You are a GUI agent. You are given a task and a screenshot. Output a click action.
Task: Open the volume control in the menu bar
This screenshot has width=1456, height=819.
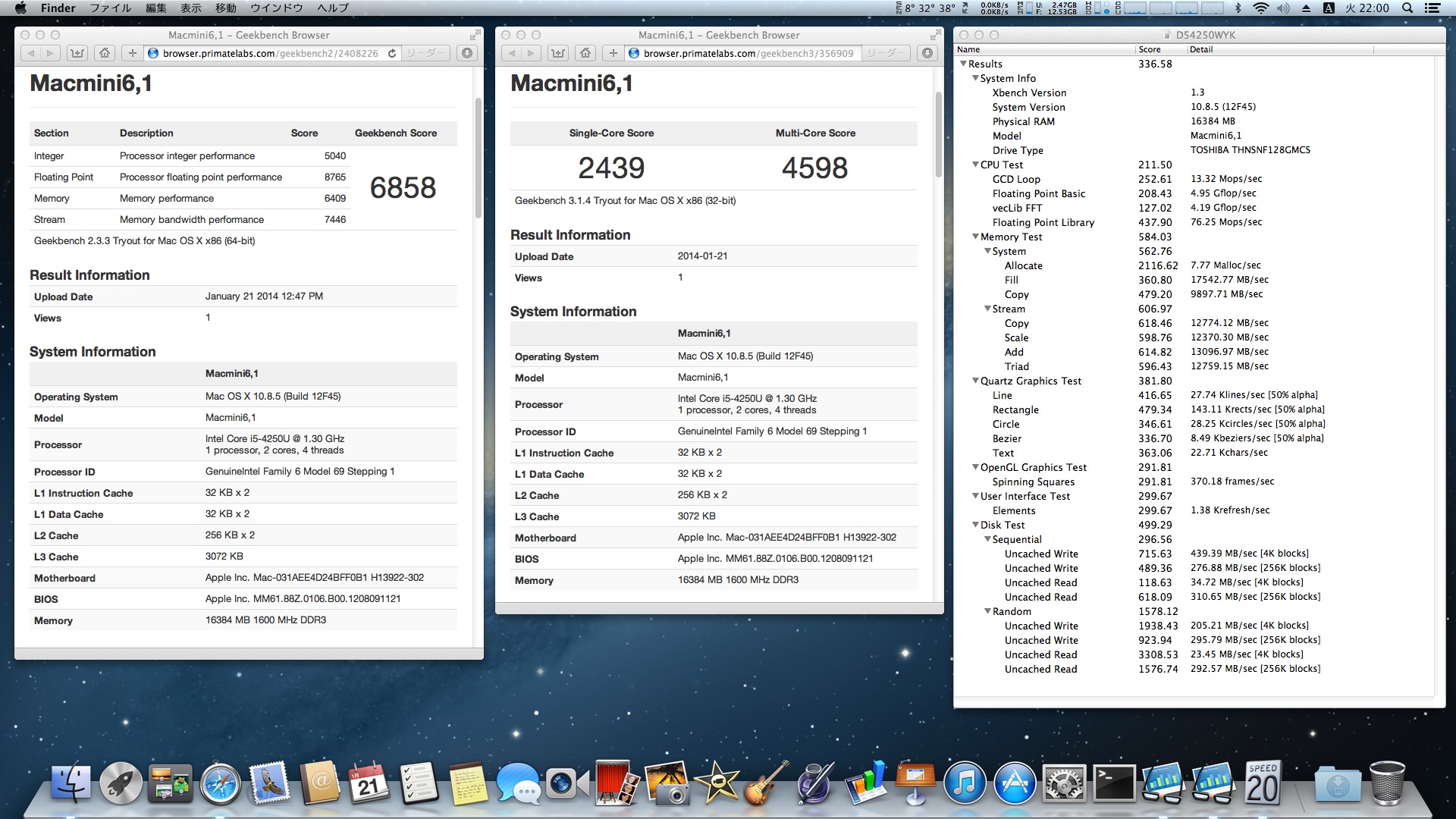[x=1283, y=8]
